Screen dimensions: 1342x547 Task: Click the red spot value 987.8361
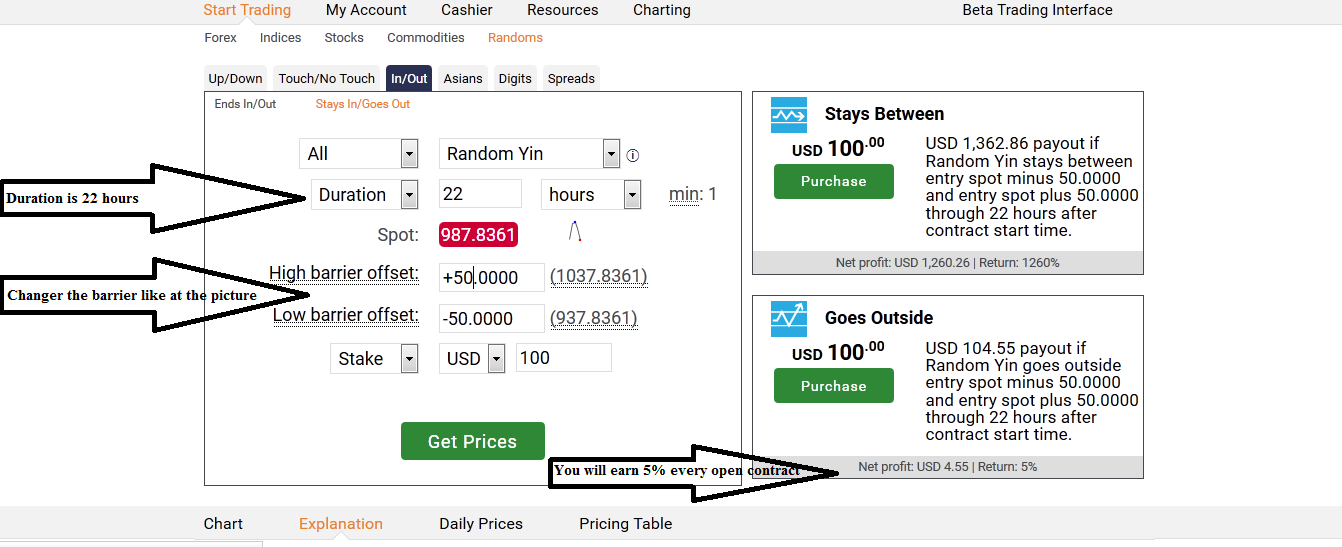[478, 235]
